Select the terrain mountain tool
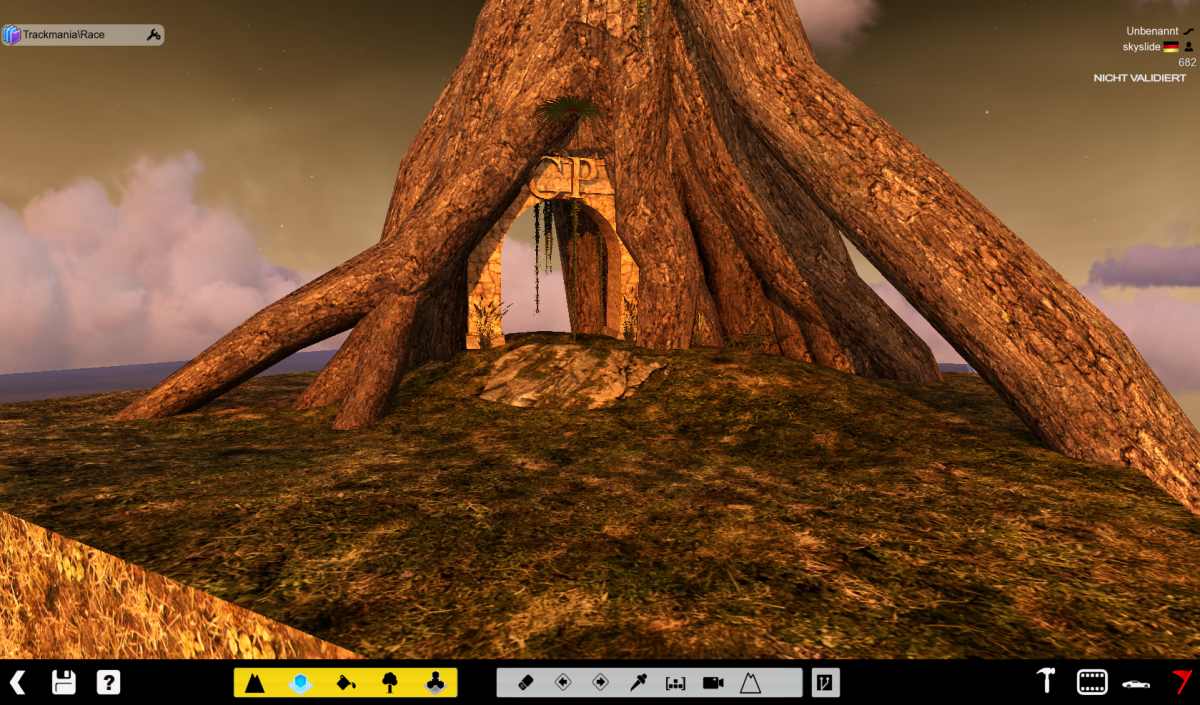Image resolution: width=1200 pixels, height=705 pixels. click(255, 683)
